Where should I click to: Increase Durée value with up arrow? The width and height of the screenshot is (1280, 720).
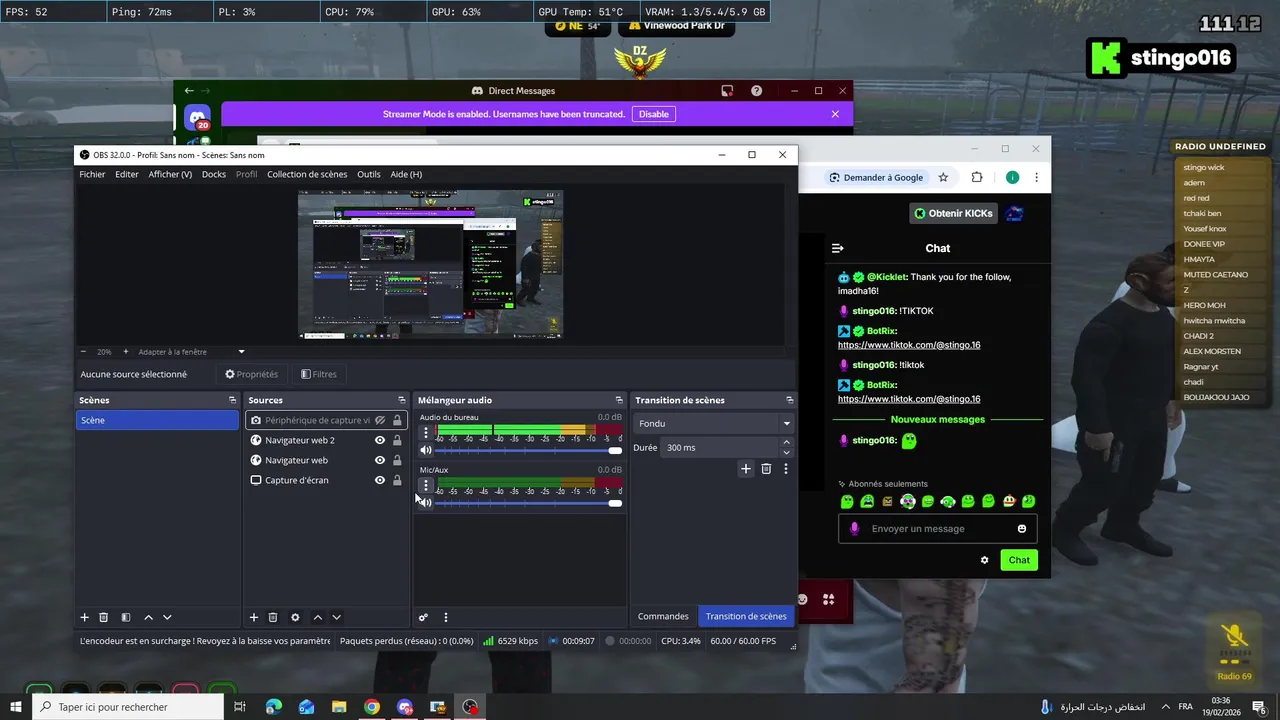tap(786, 442)
